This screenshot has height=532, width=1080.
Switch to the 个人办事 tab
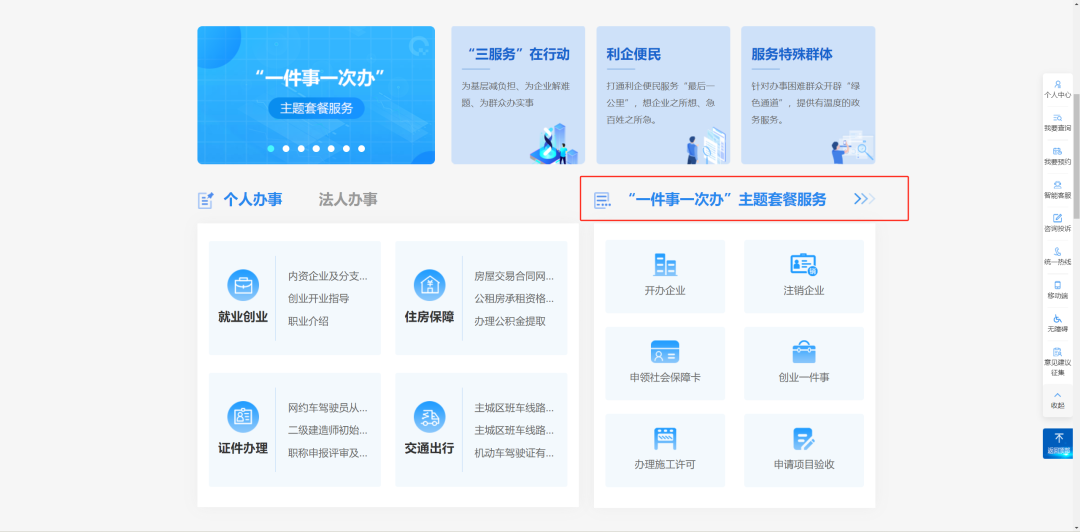click(253, 200)
